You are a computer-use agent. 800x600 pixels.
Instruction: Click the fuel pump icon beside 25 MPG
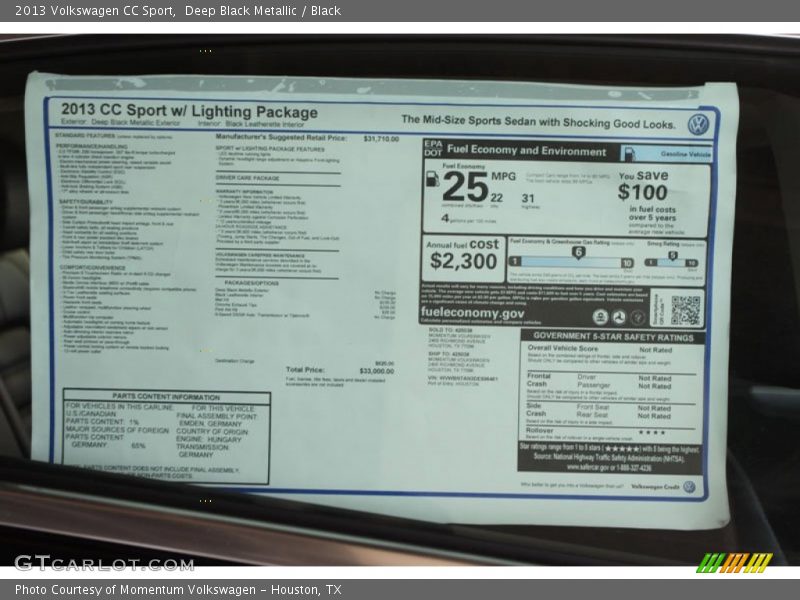(x=432, y=178)
